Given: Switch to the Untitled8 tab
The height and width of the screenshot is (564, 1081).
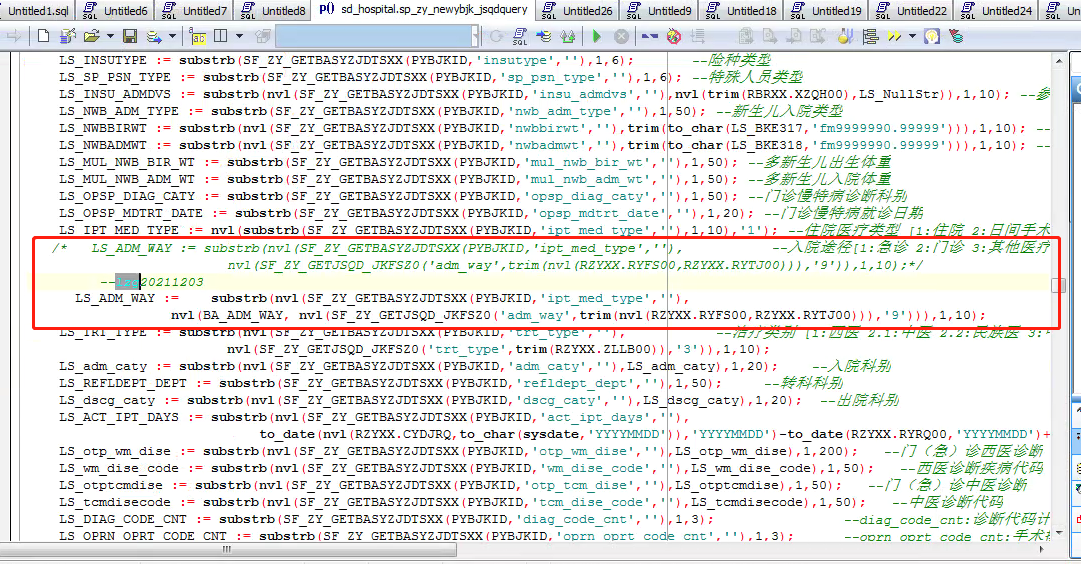Looking at the screenshot, I should coord(273,10).
